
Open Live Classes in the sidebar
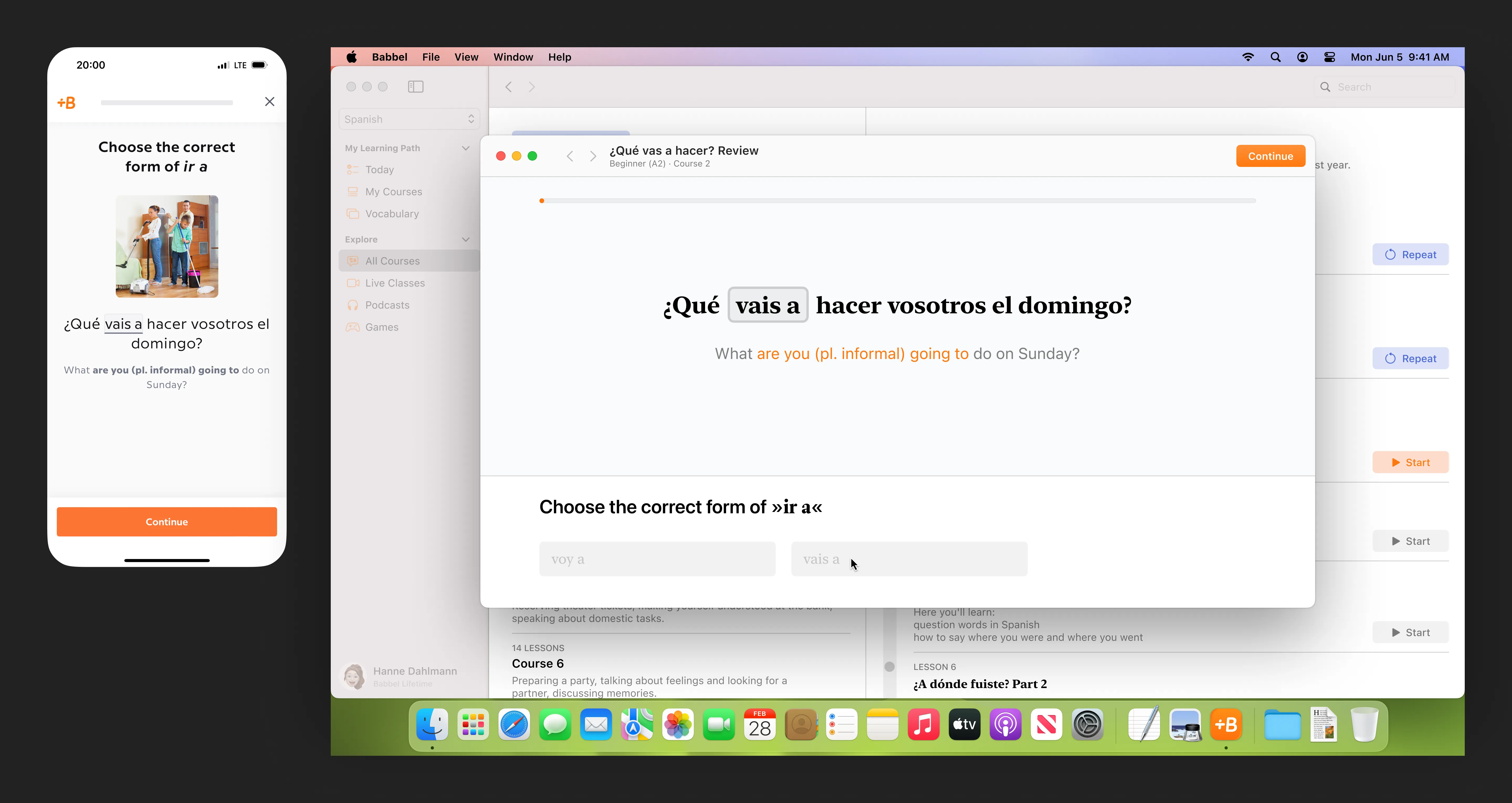point(409,283)
